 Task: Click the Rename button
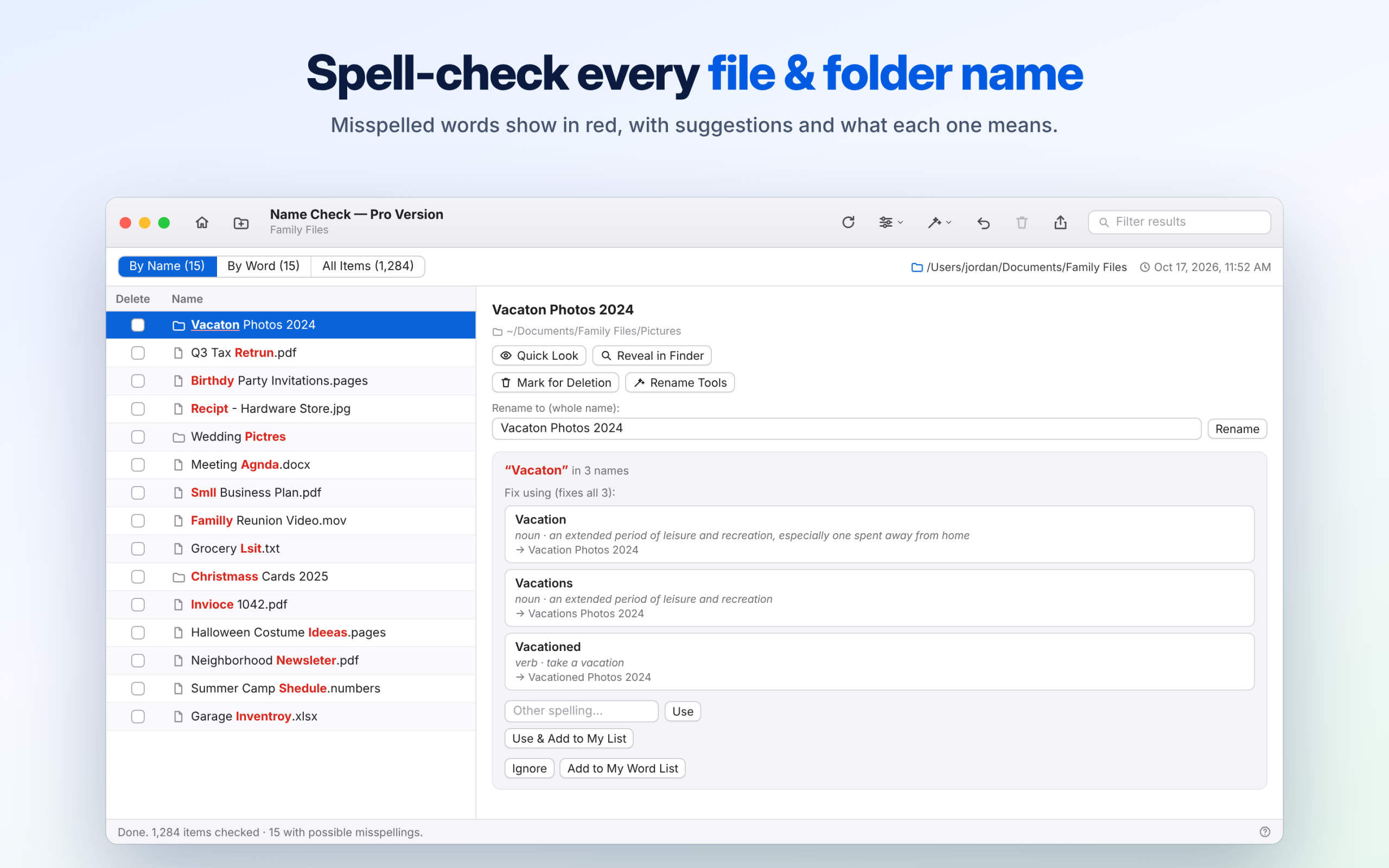click(x=1237, y=429)
